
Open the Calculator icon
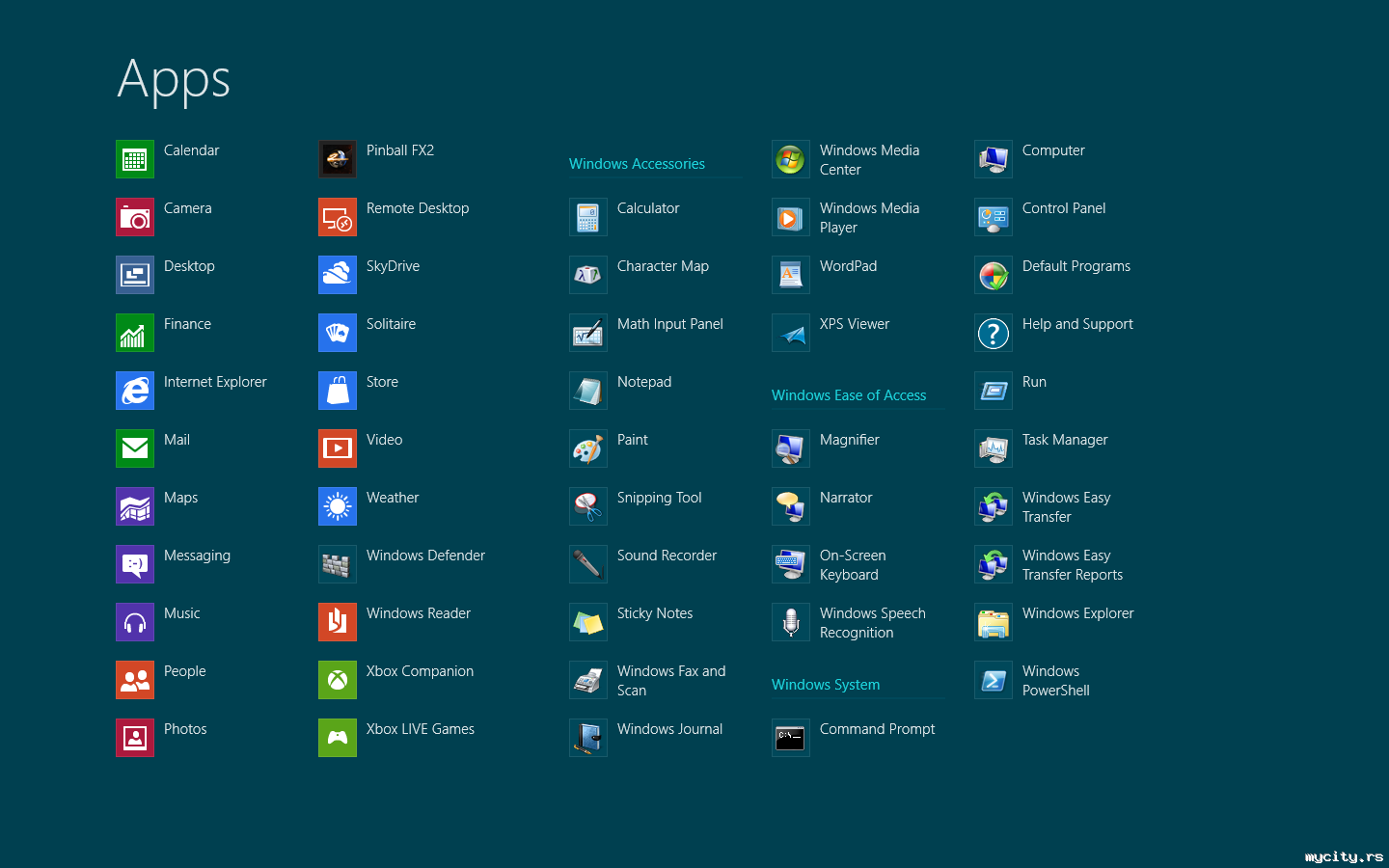pyautogui.click(x=588, y=217)
